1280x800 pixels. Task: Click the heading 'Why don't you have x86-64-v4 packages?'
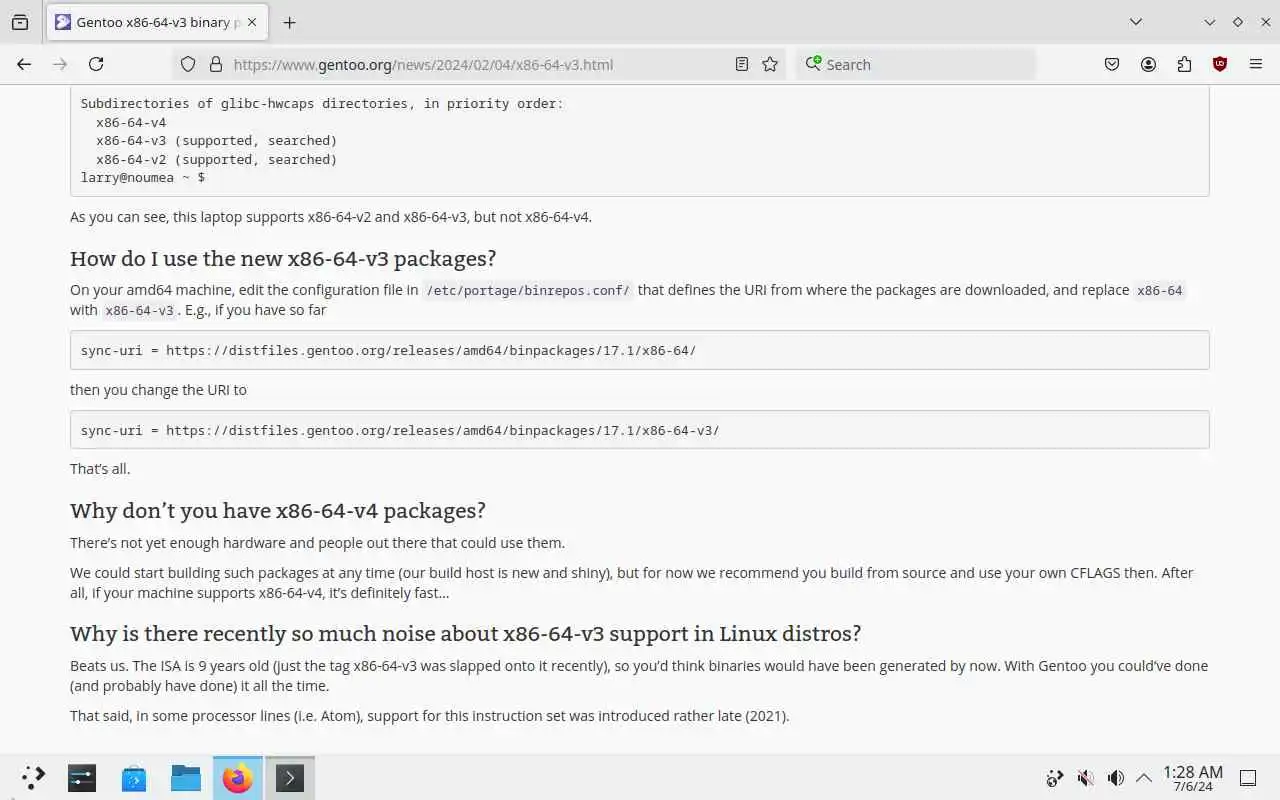click(278, 511)
